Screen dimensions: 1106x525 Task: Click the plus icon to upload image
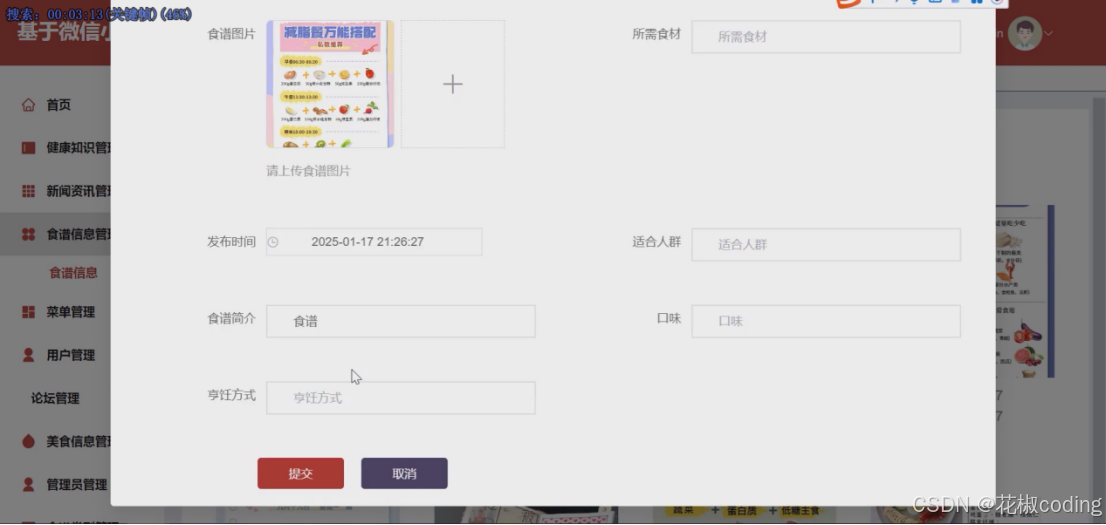coord(453,85)
